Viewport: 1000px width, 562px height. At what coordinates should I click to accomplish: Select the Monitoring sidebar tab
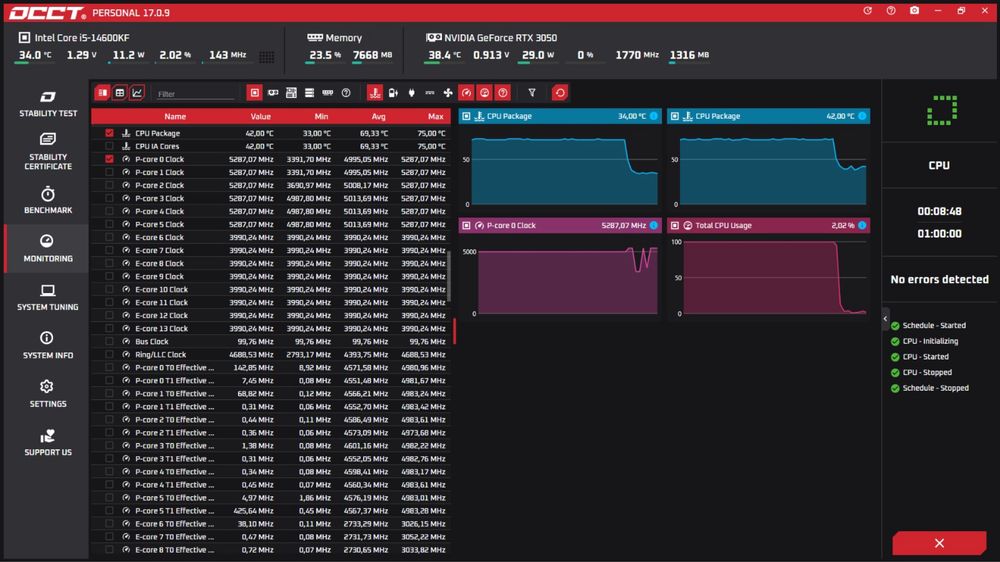(x=48, y=248)
